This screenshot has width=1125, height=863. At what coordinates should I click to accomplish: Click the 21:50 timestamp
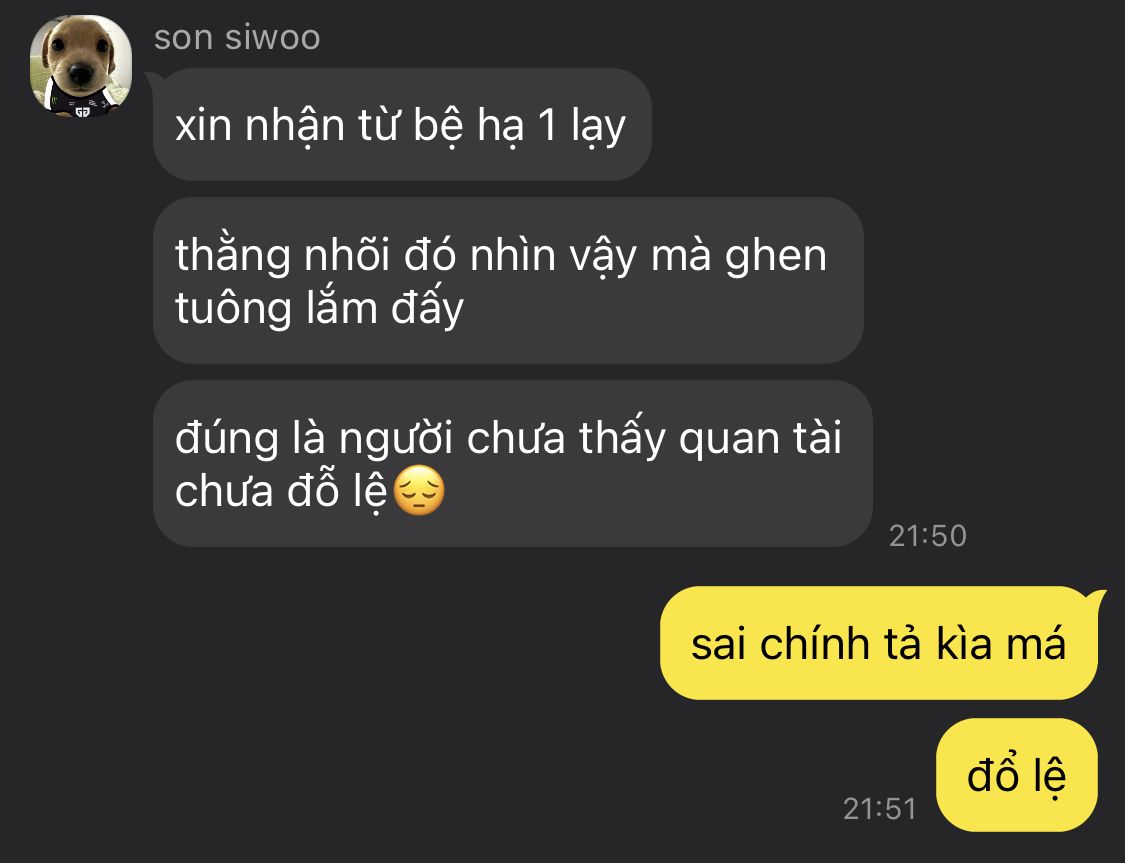(x=928, y=536)
